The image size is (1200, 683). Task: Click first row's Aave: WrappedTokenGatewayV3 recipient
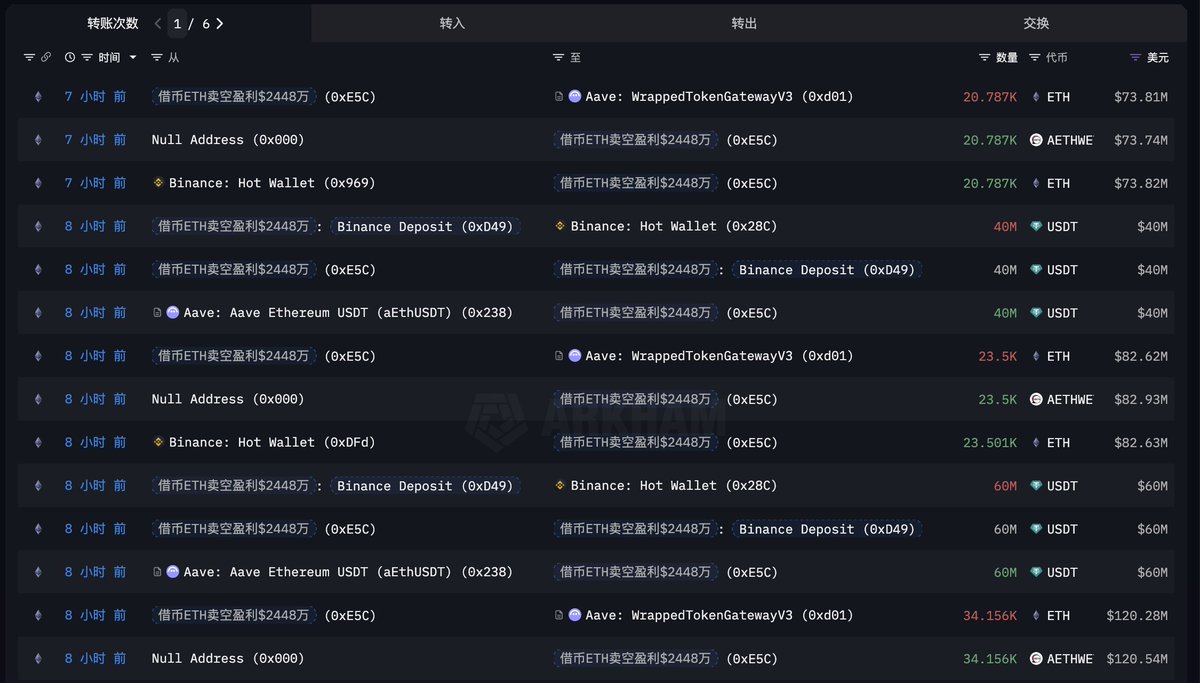(718, 97)
